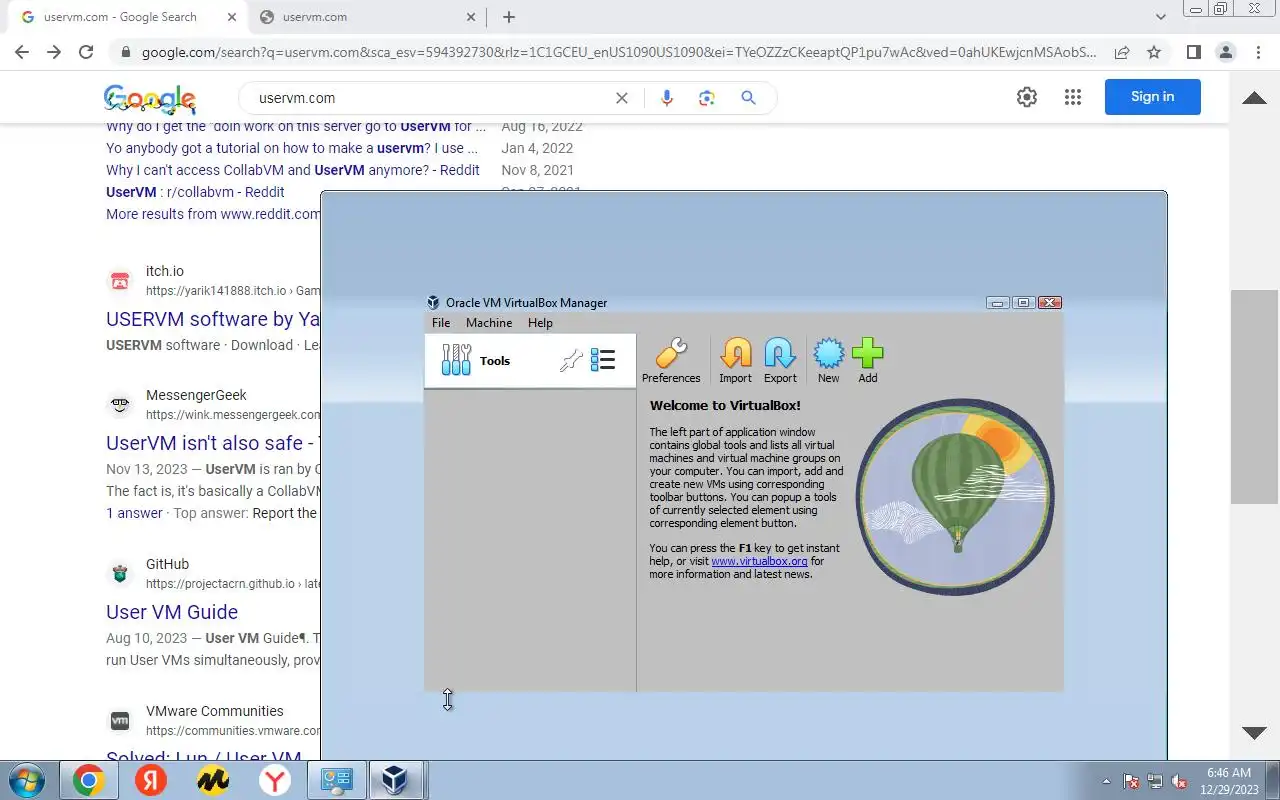This screenshot has width=1280, height=800.
Task: Open VirtualBox Preferences wrench icon
Action: pos(671,360)
